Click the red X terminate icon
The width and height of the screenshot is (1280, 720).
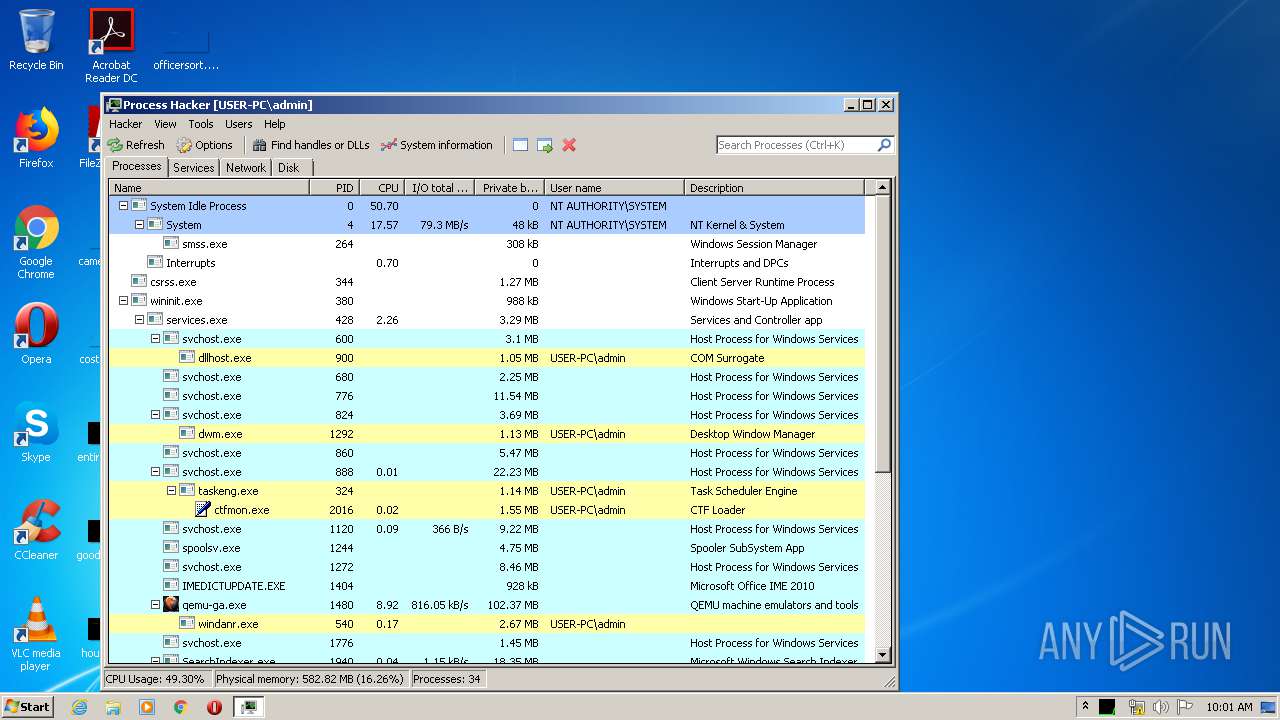[x=569, y=145]
